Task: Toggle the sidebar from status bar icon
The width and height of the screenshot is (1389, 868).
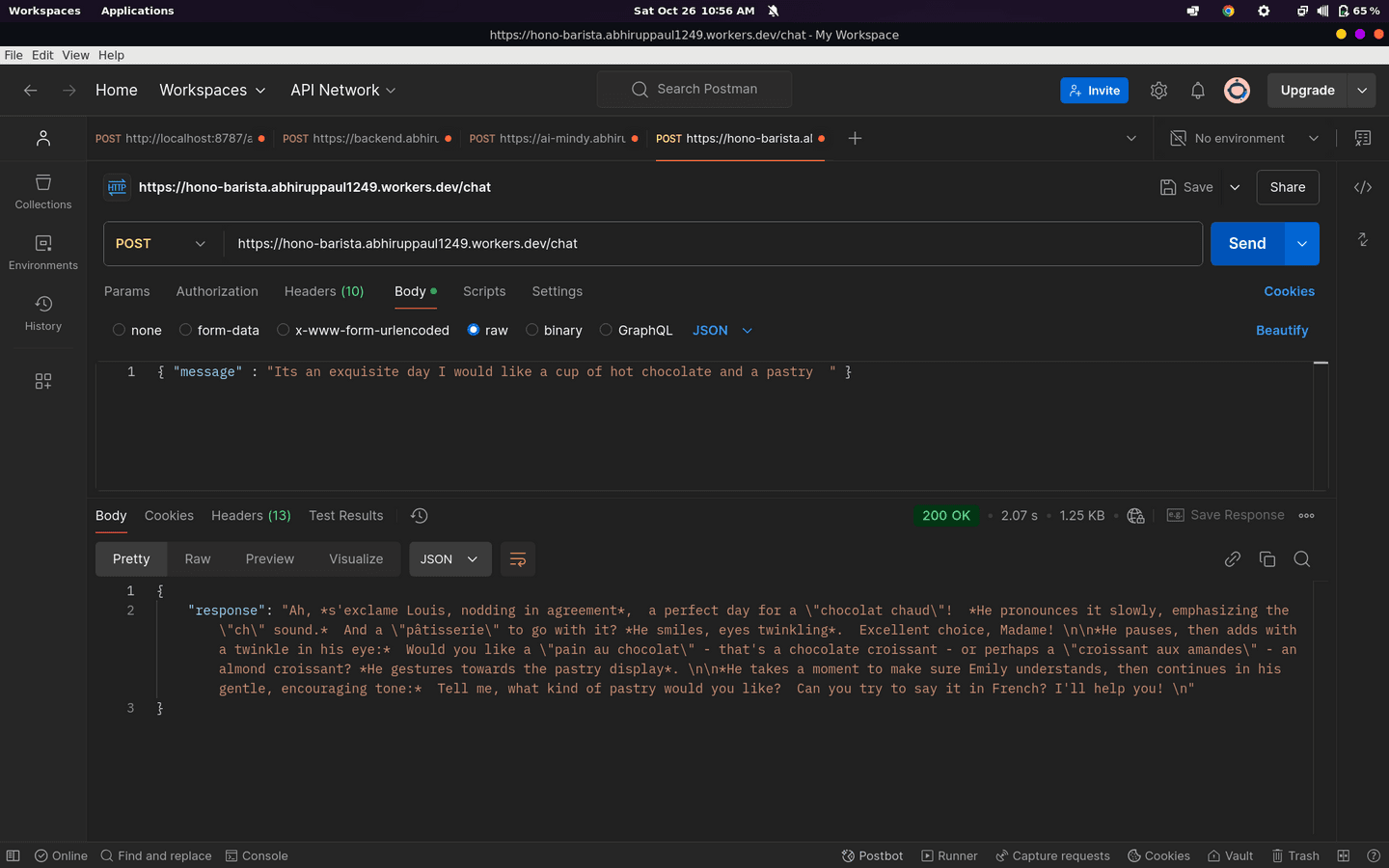Action: tap(13, 855)
